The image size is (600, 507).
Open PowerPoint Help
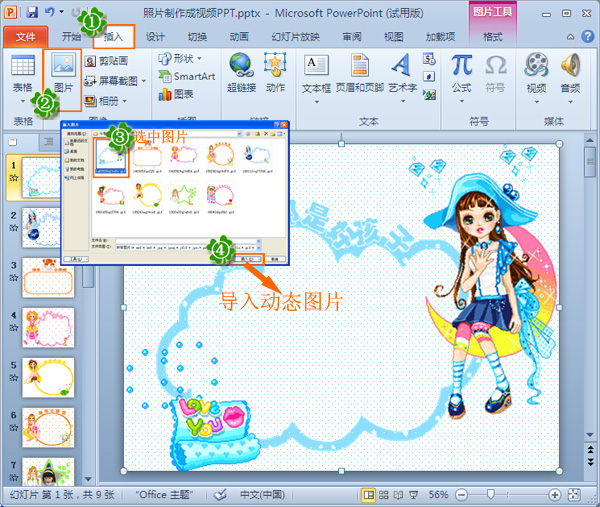[x=588, y=37]
